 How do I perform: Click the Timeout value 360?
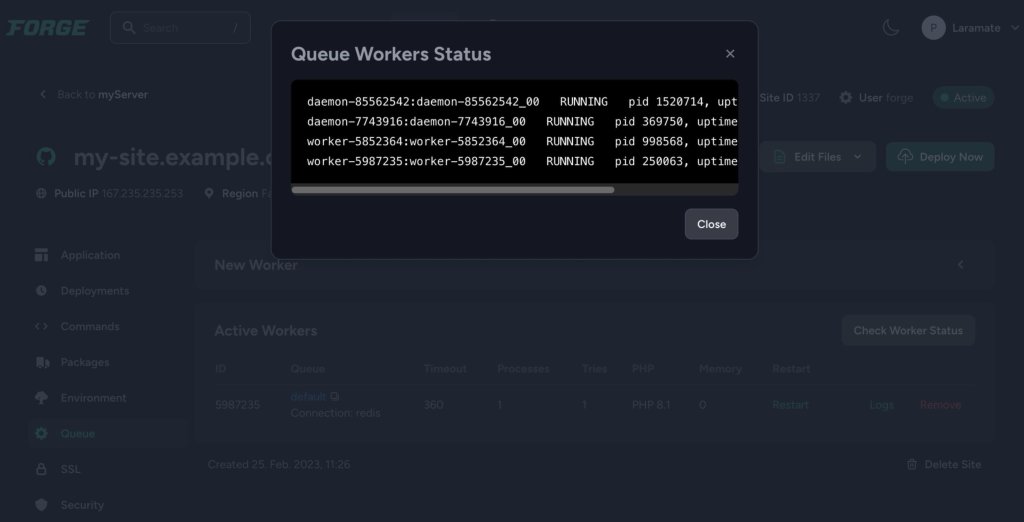coord(434,405)
